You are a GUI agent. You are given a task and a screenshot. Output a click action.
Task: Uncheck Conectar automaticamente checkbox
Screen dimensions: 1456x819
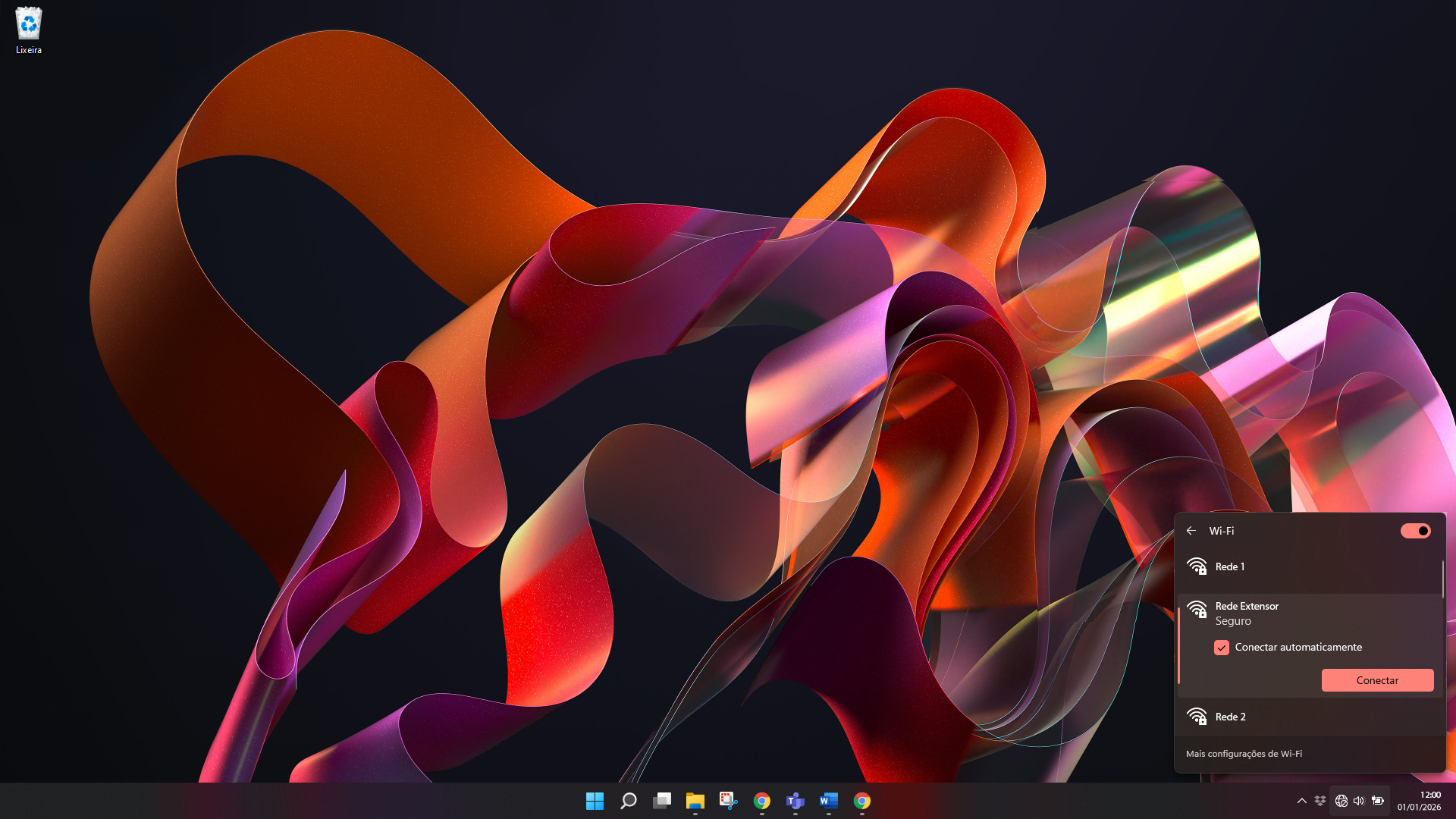[x=1221, y=647]
